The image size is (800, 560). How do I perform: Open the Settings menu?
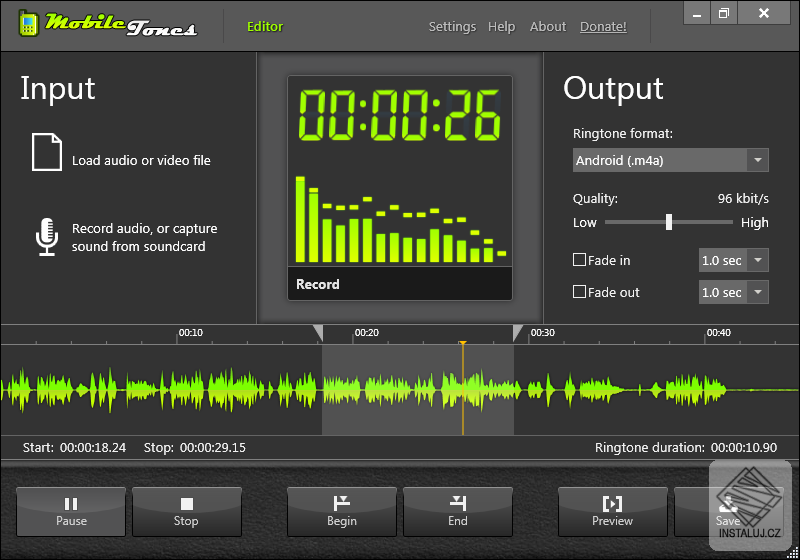[452, 27]
